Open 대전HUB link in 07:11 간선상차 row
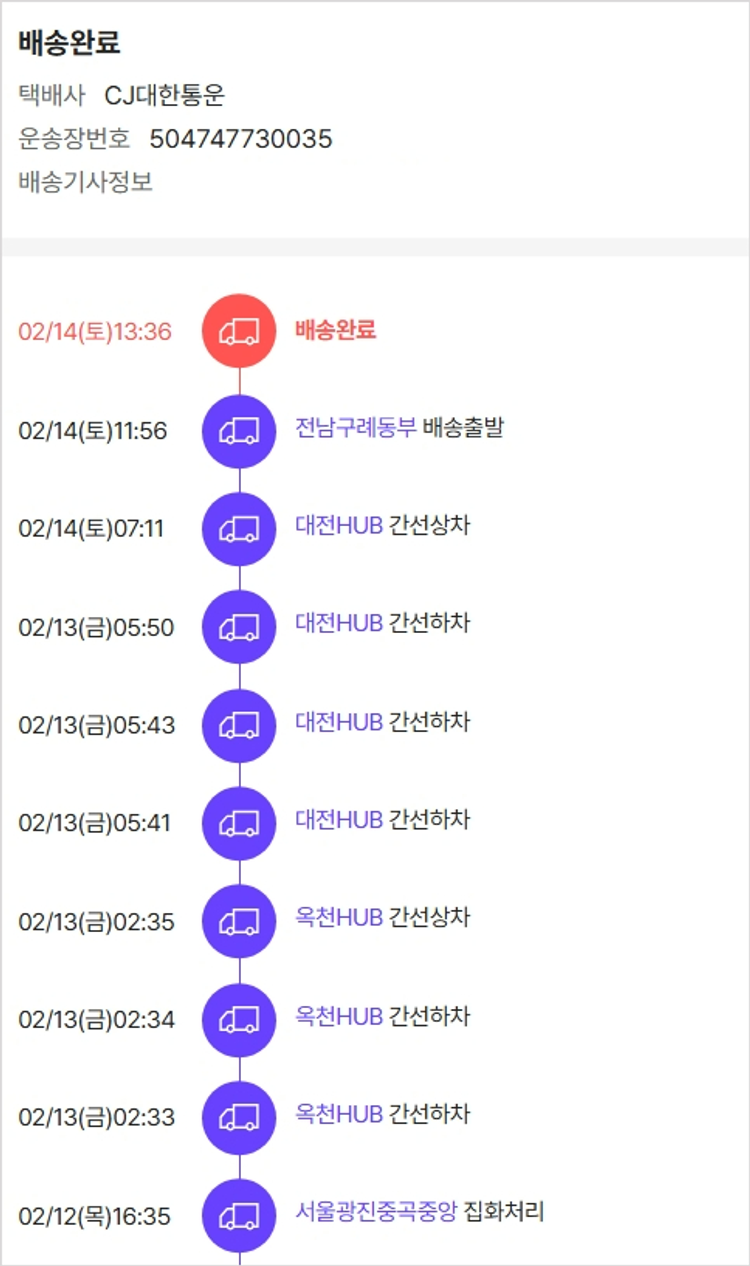The height and width of the screenshot is (1266, 750). pyautogui.click(x=339, y=526)
